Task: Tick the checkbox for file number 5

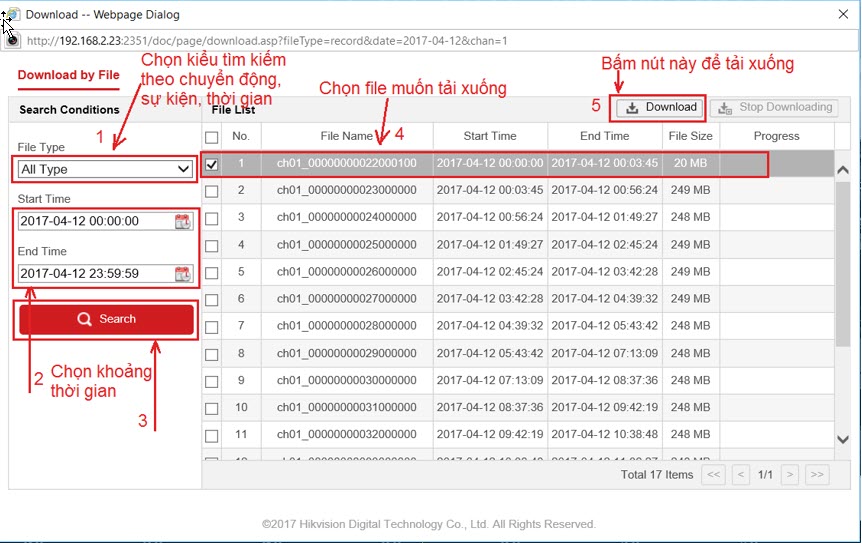Action: (x=211, y=271)
